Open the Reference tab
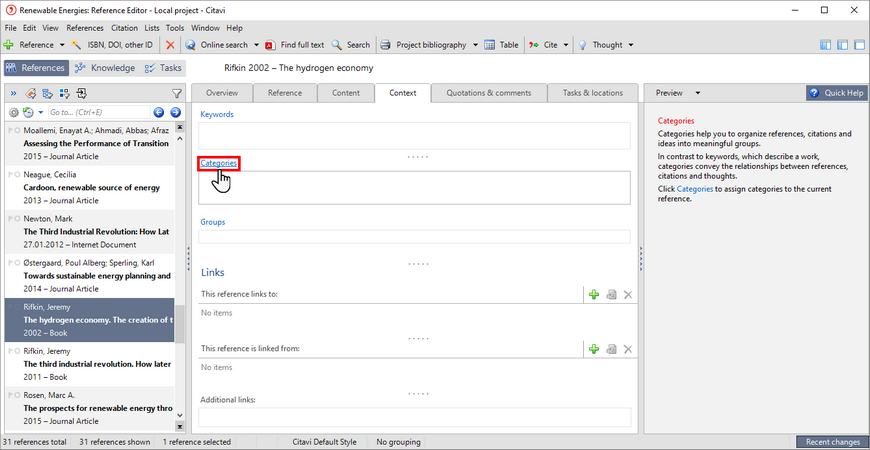This screenshot has height=450, width=870. pos(285,93)
